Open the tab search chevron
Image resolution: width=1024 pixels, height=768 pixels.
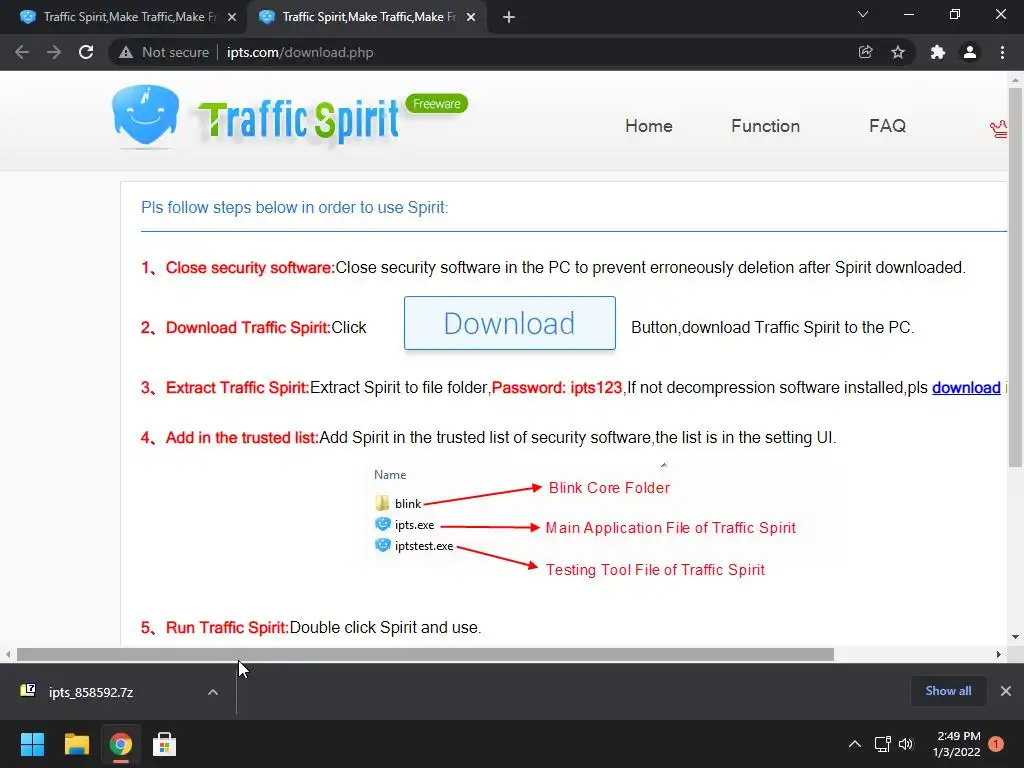(x=863, y=14)
